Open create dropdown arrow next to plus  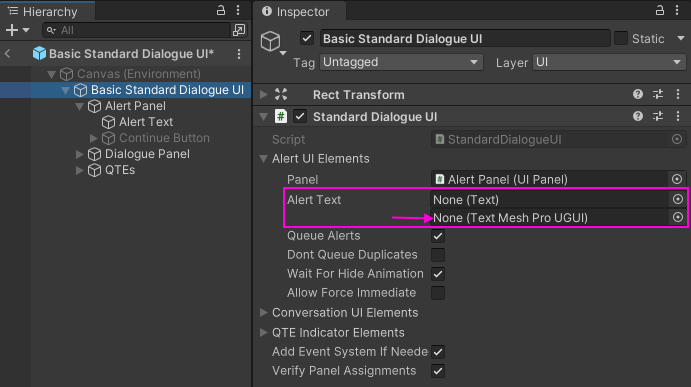click(x=26, y=30)
